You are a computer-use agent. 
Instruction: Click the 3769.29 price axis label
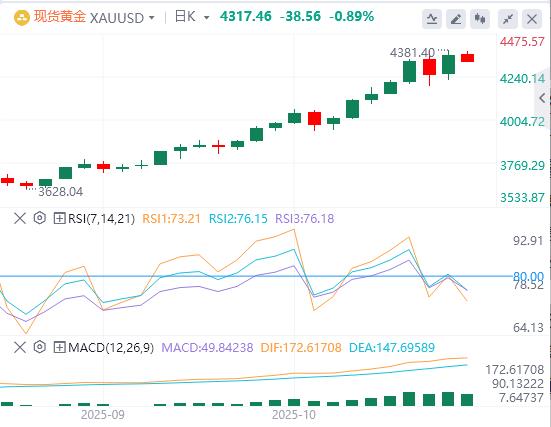tap(522, 166)
